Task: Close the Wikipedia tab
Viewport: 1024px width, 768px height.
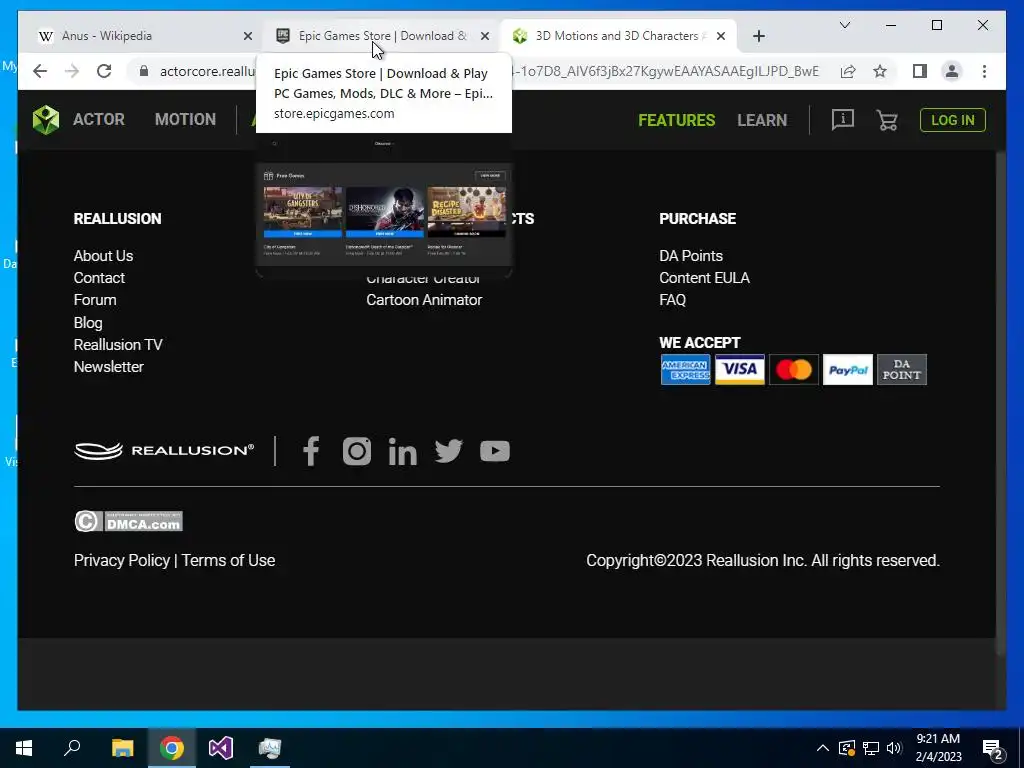Action: coord(248,37)
